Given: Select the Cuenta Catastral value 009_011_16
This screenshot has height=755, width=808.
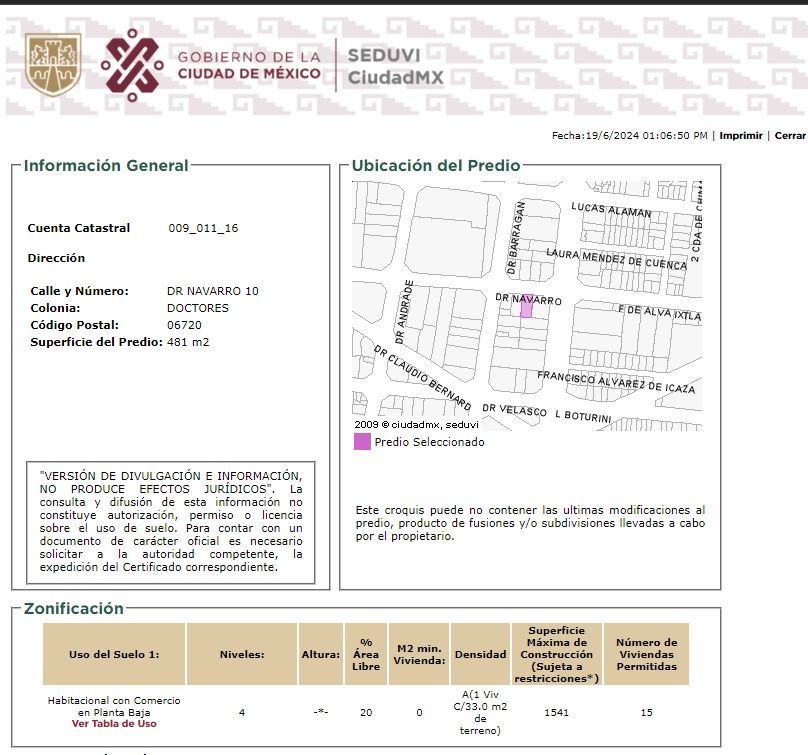Looking at the screenshot, I should 203,228.
